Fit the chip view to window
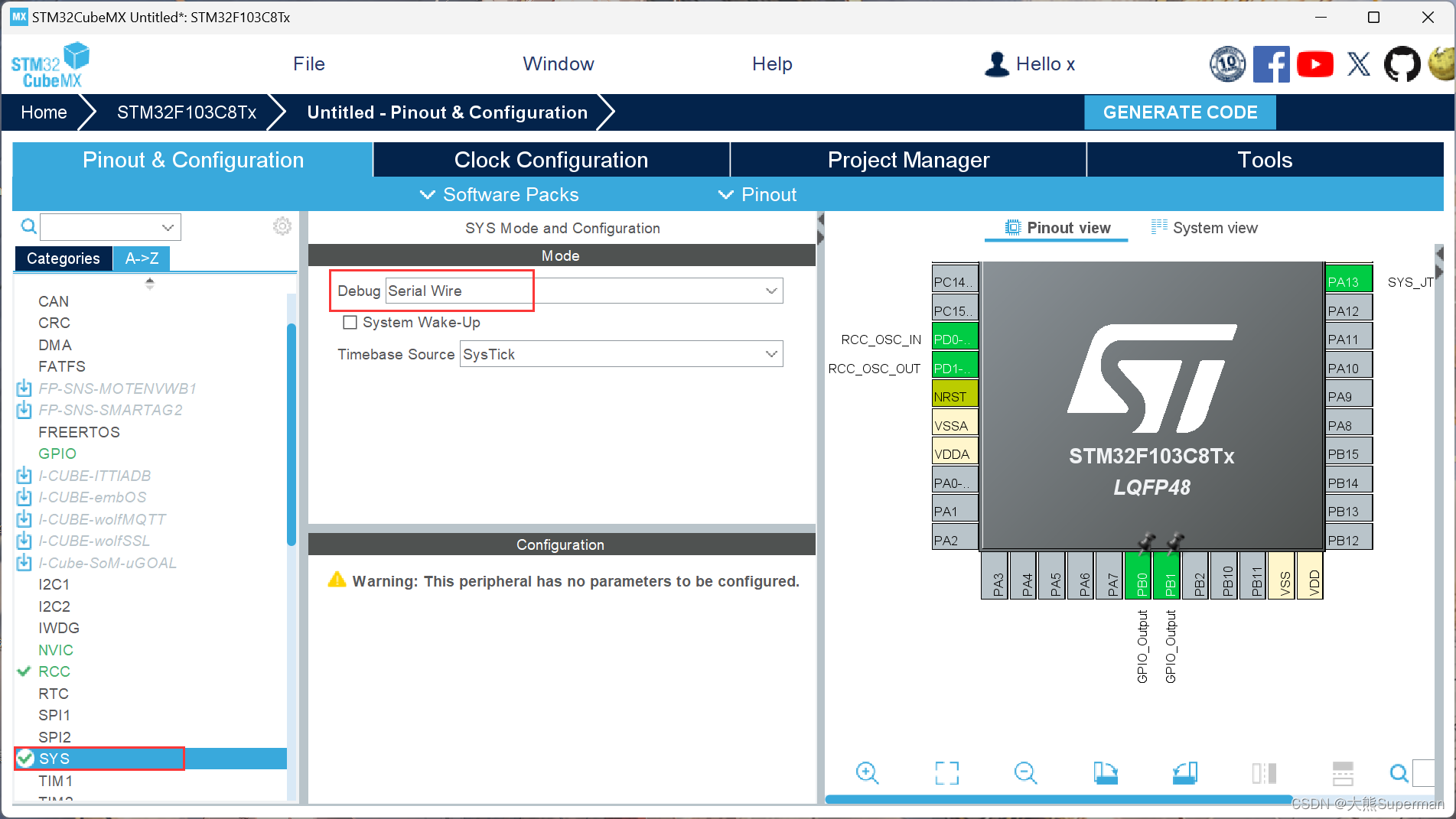 tap(947, 773)
